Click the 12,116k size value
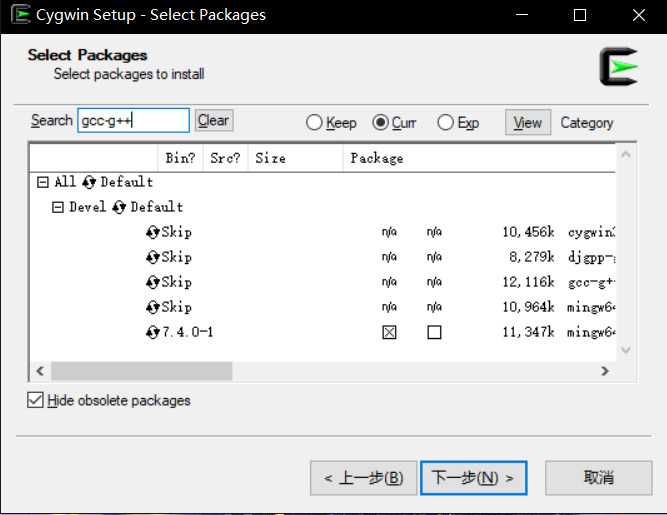Viewport: 667px width, 515px height. [528, 282]
